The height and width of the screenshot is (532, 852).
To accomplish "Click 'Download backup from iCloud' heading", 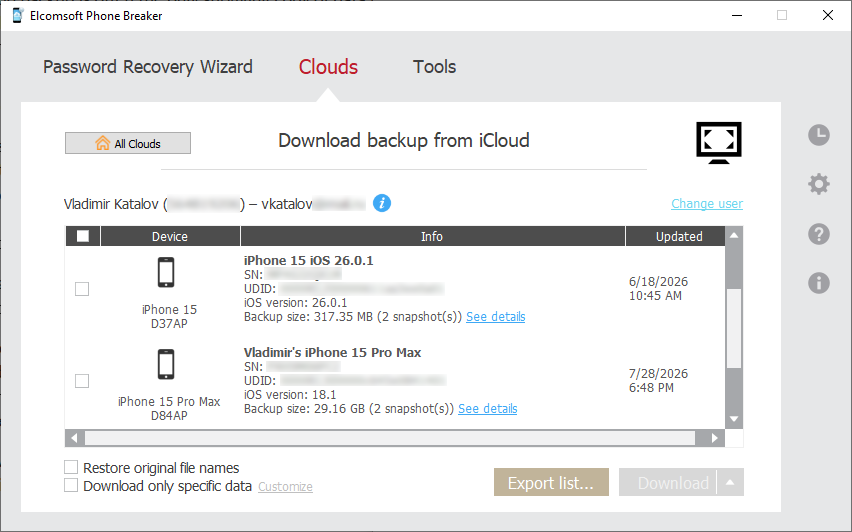I will (x=404, y=140).
